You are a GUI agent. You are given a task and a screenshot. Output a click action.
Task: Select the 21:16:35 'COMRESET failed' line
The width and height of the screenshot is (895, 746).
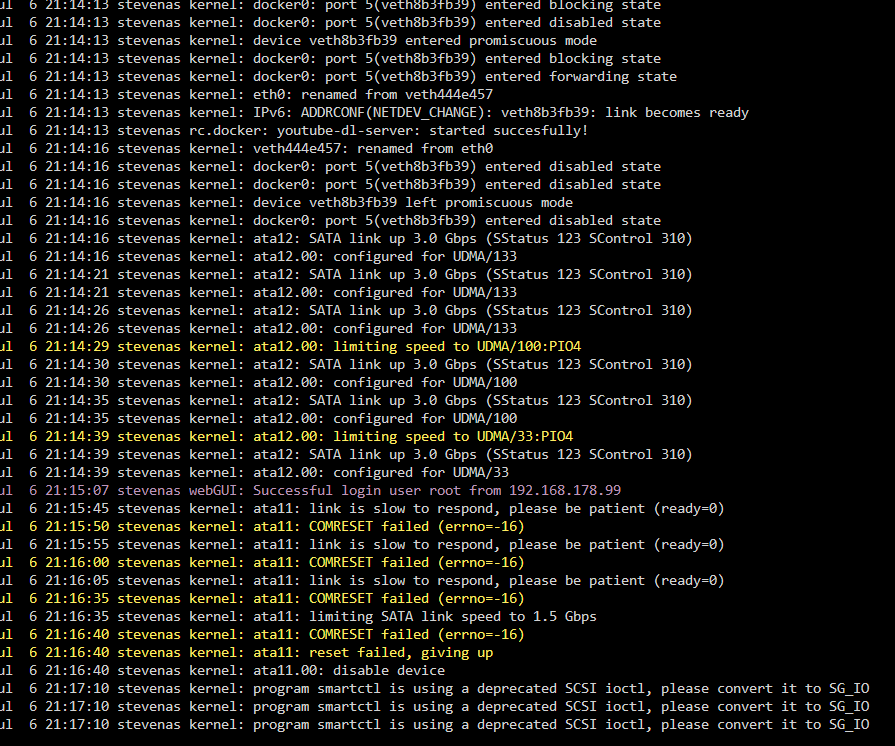pos(263,598)
